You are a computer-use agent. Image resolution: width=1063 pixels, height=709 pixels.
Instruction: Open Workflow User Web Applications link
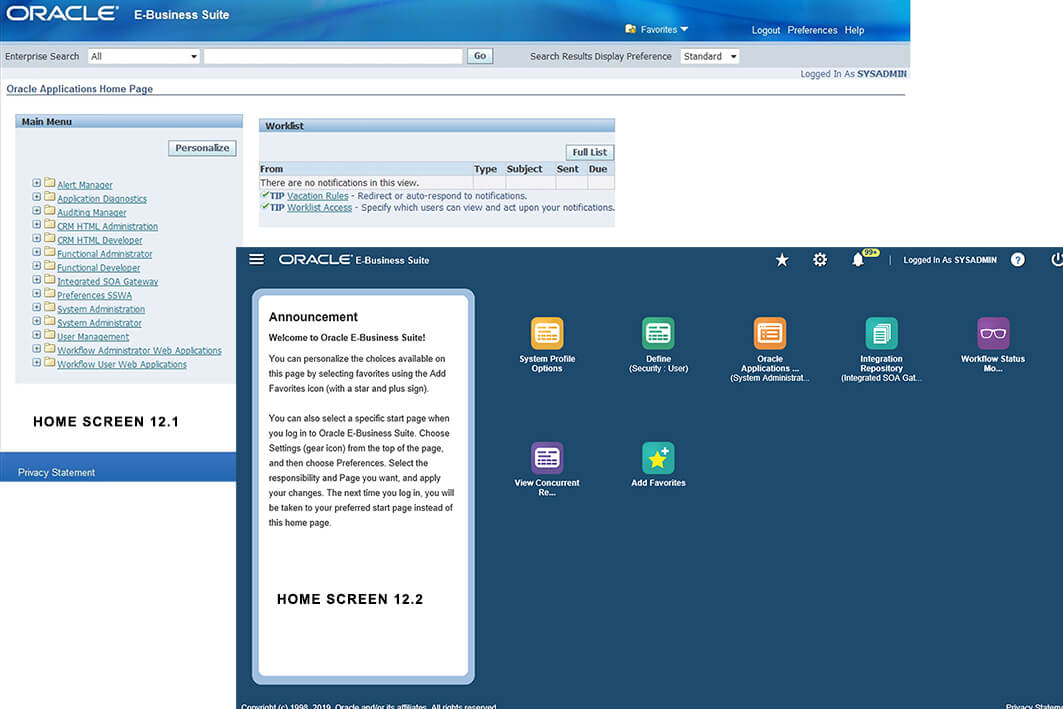(121, 365)
